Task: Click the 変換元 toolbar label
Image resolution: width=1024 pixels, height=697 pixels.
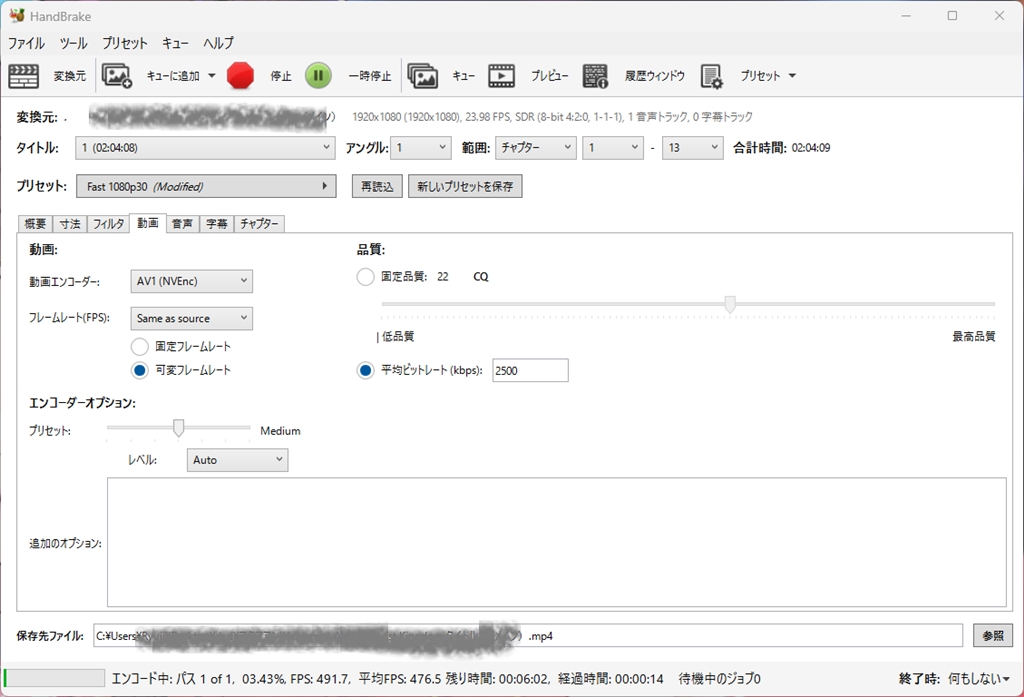Action: point(69,76)
